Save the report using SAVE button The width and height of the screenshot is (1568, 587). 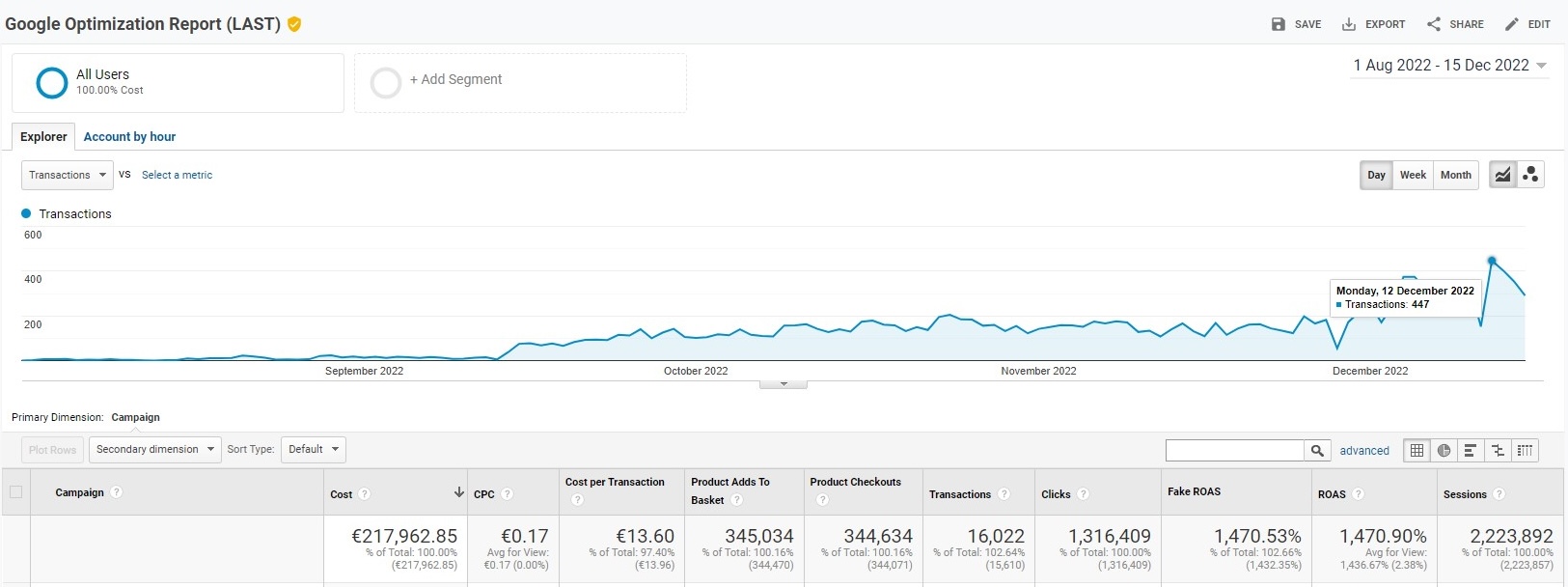tap(1296, 24)
